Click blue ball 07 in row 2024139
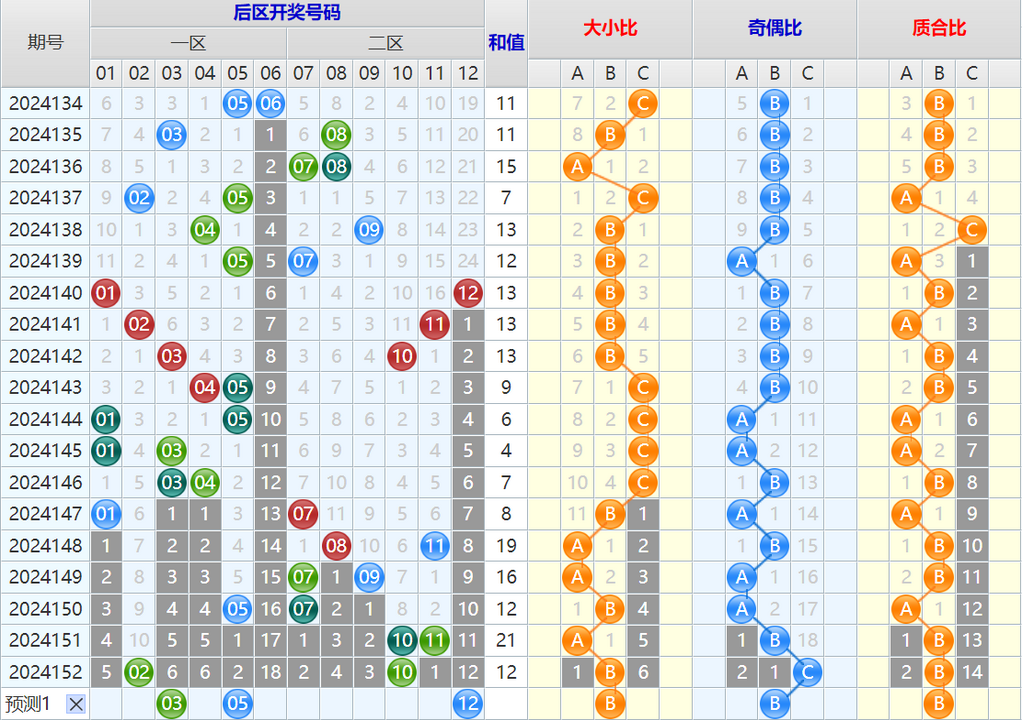The width and height of the screenshot is (1022, 720). click(304, 261)
